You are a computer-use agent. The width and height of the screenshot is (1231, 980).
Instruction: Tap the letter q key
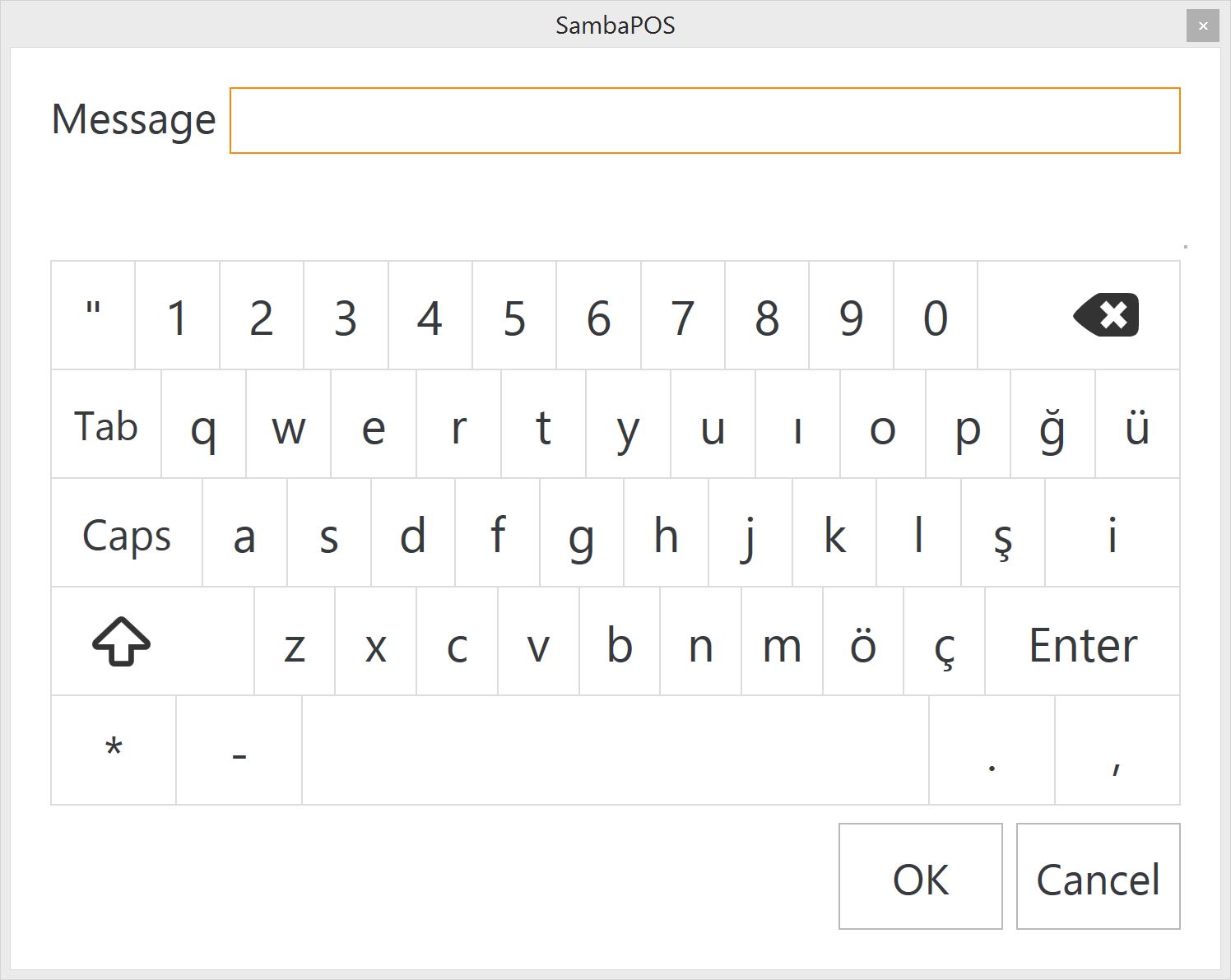point(204,424)
